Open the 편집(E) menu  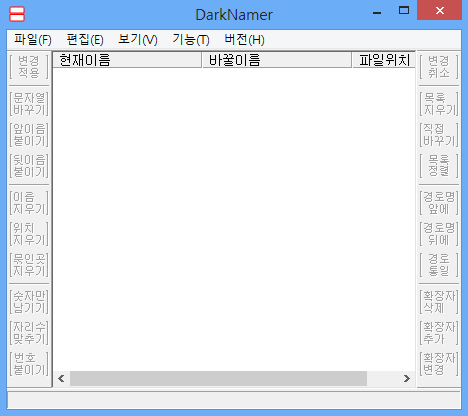(x=85, y=40)
